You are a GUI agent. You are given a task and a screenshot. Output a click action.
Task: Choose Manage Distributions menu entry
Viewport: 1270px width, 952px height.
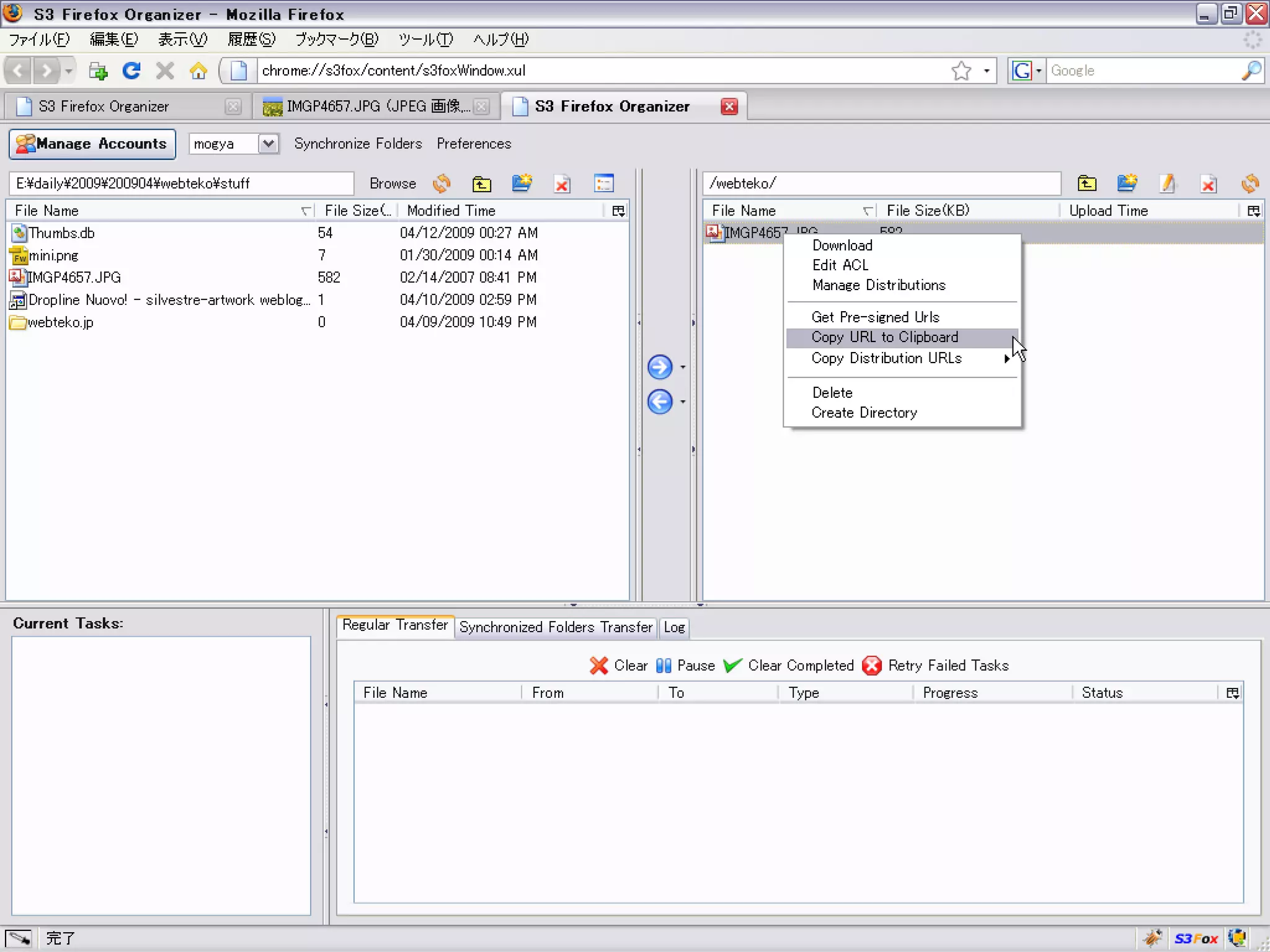tap(902, 285)
